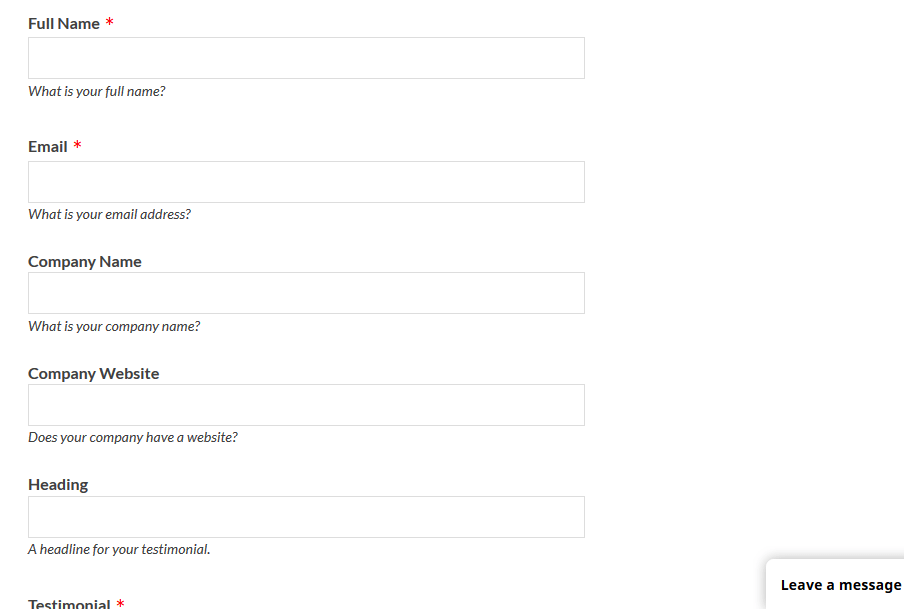Click the Full Name field label
Viewport: 904px width, 609px height.
tap(64, 23)
